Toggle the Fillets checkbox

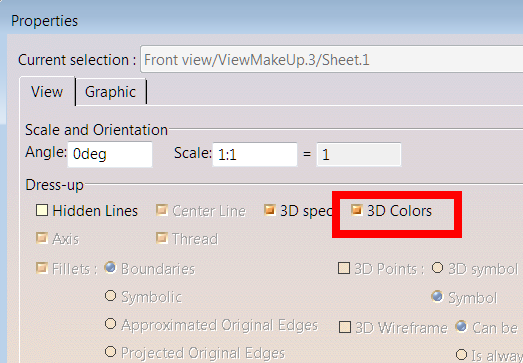[42, 268]
